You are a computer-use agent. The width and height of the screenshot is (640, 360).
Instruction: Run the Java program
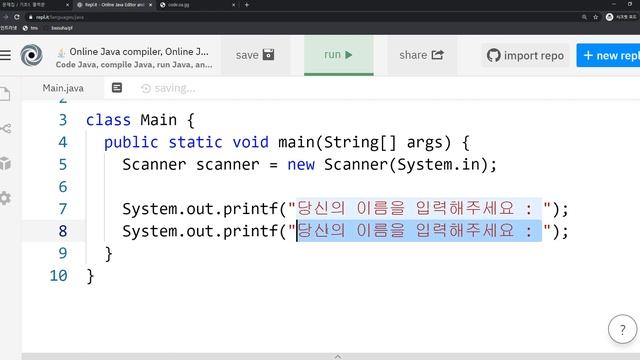pos(338,55)
